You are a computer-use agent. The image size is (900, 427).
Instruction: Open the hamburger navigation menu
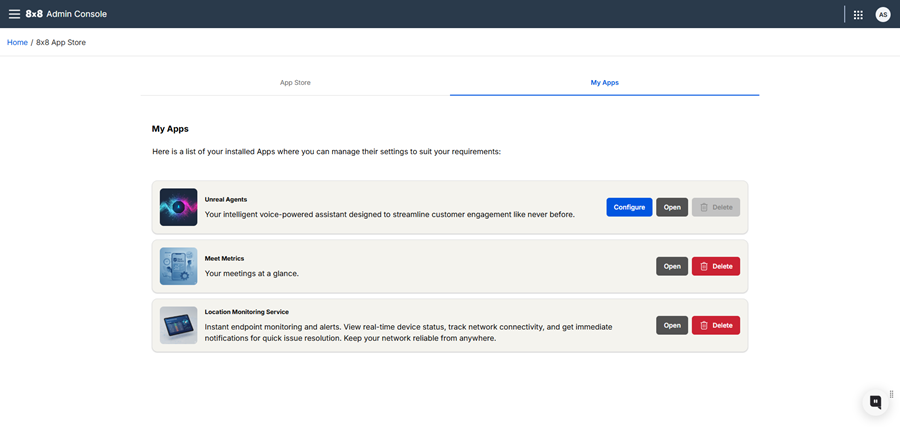pyautogui.click(x=14, y=14)
